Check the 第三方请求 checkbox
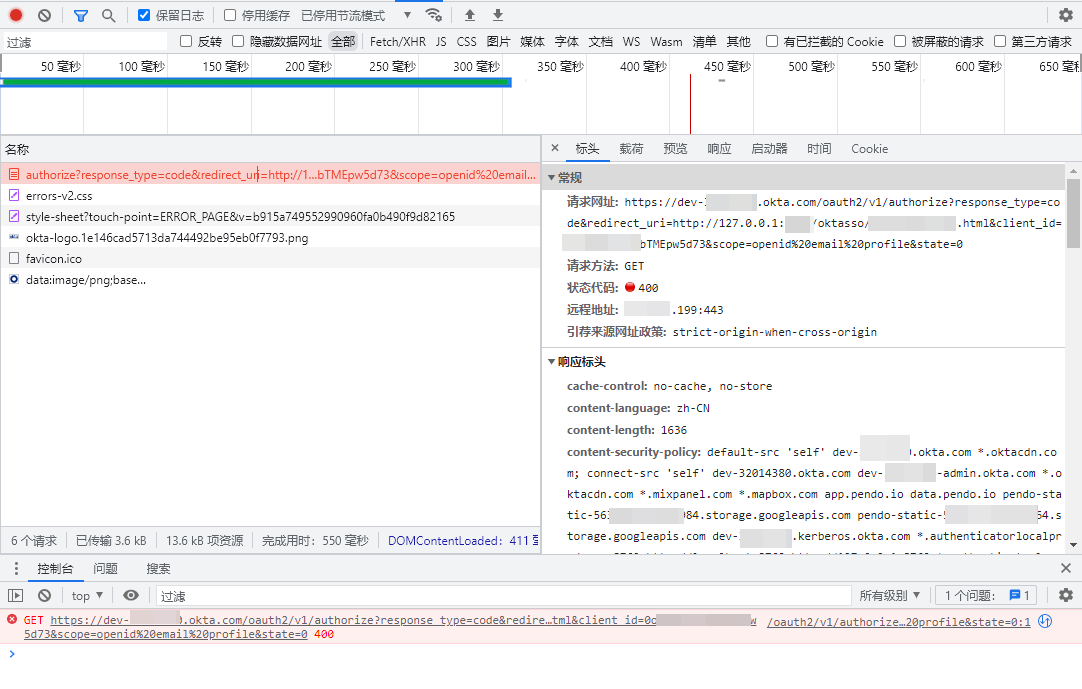Image resolution: width=1082 pixels, height=689 pixels. pyautogui.click(x=1000, y=41)
